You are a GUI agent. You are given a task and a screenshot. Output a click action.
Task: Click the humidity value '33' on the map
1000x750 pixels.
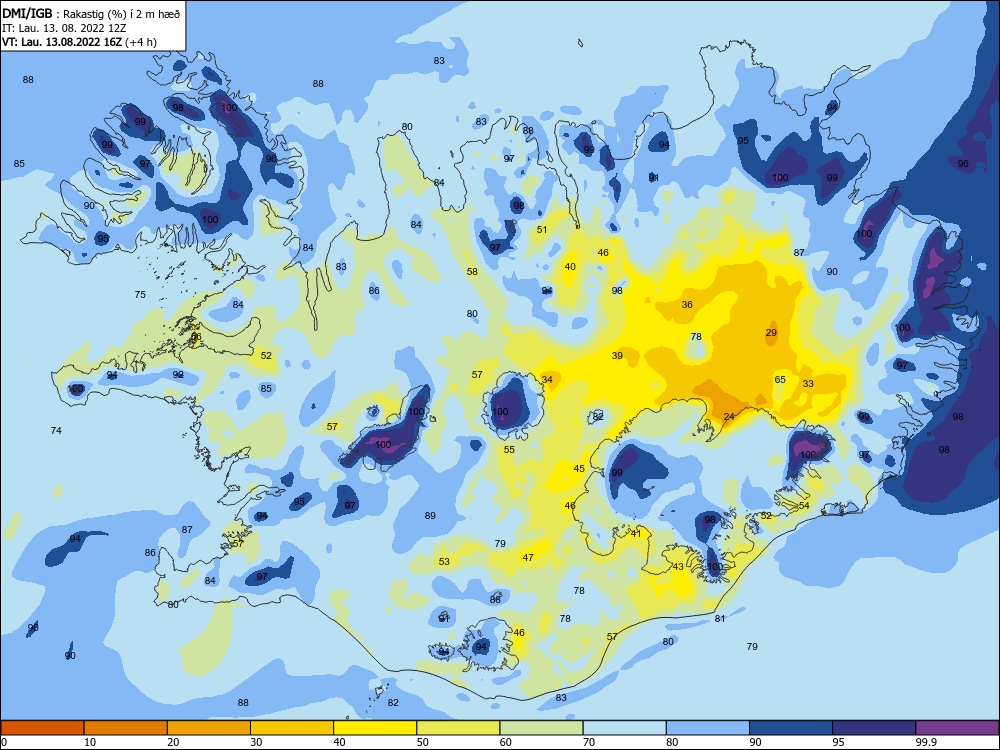pos(808,384)
